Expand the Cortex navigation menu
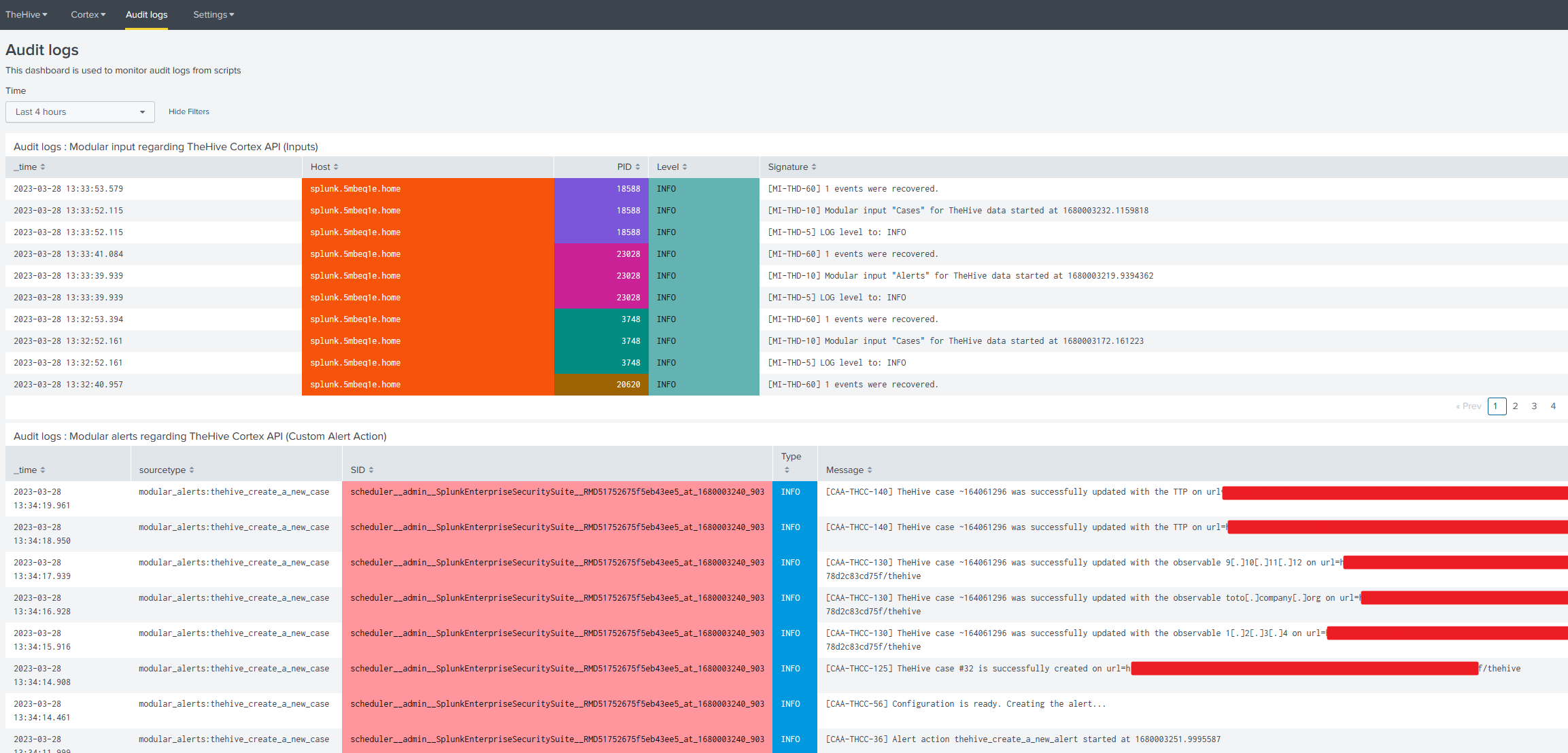Image resolution: width=1568 pixels, height=753 pixels. [x=88, y=15]
